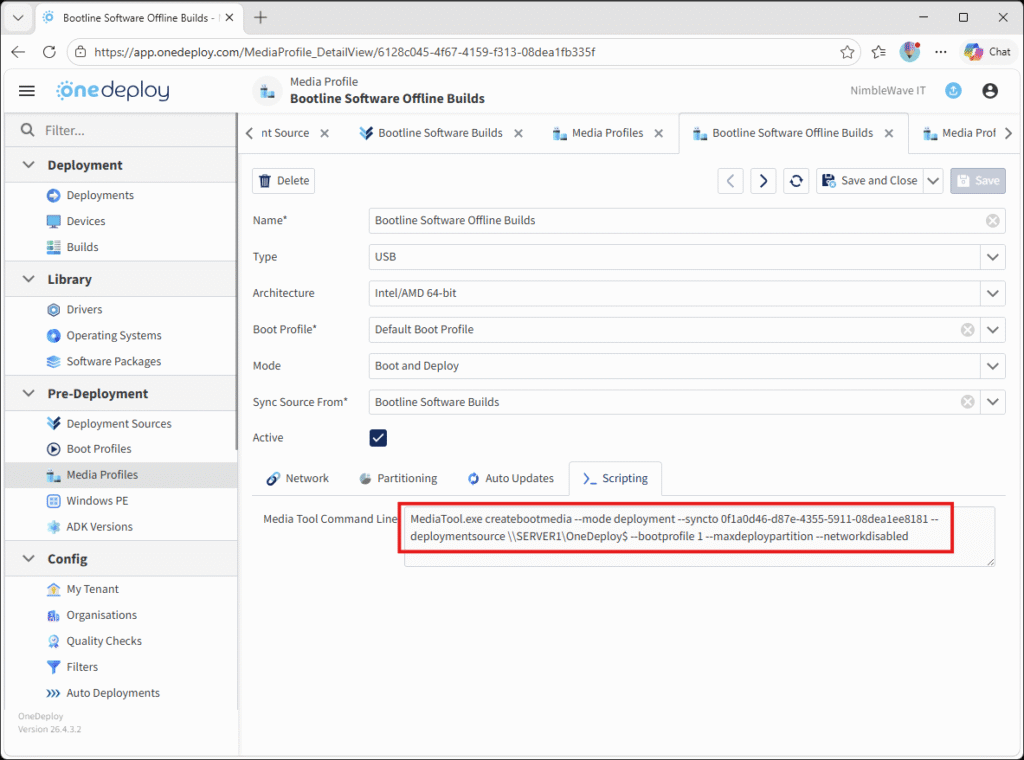Go back in browser history
Viewport: 1024px width, 760px height.
[18, 52]
